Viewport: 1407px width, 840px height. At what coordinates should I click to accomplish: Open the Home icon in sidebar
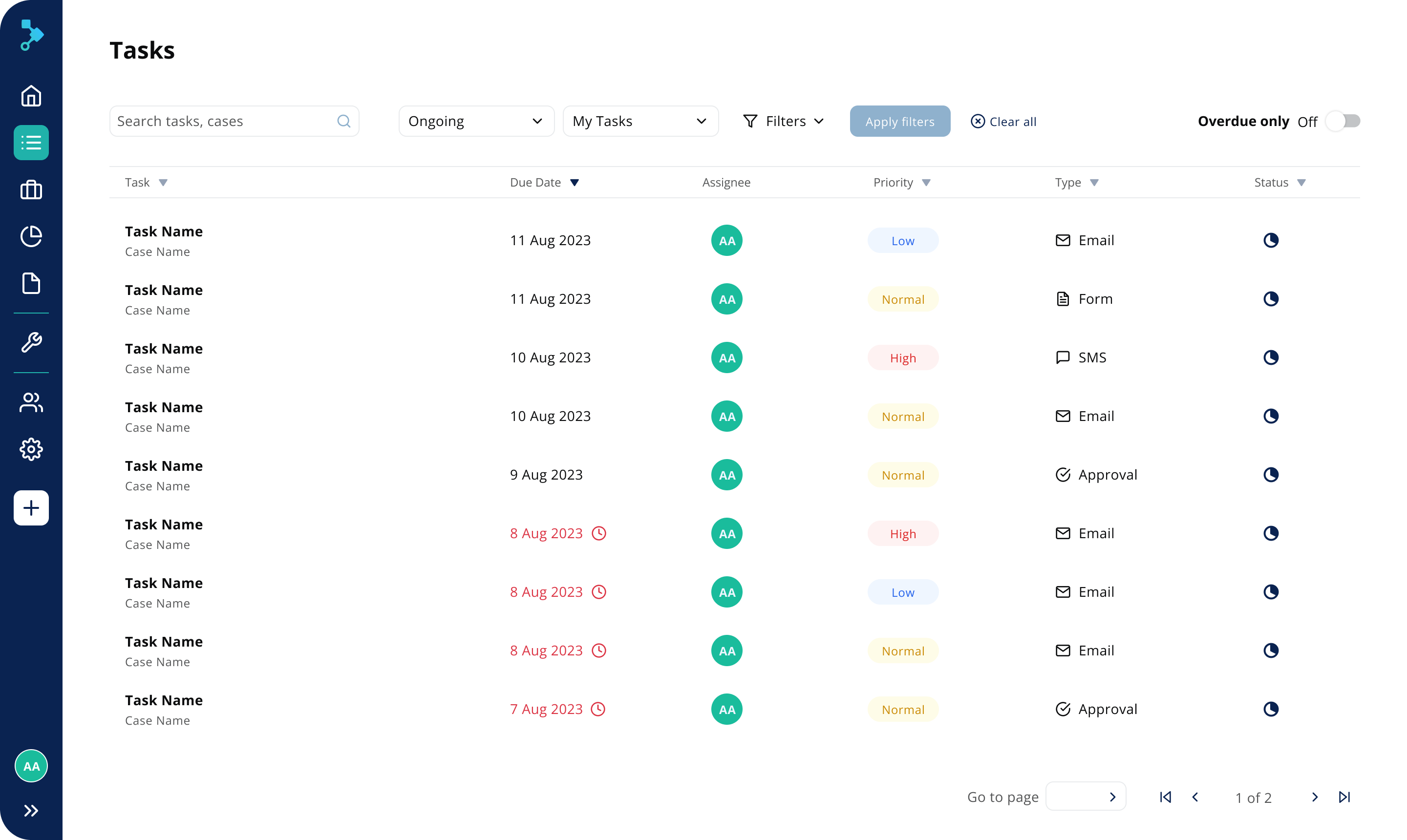31,96
